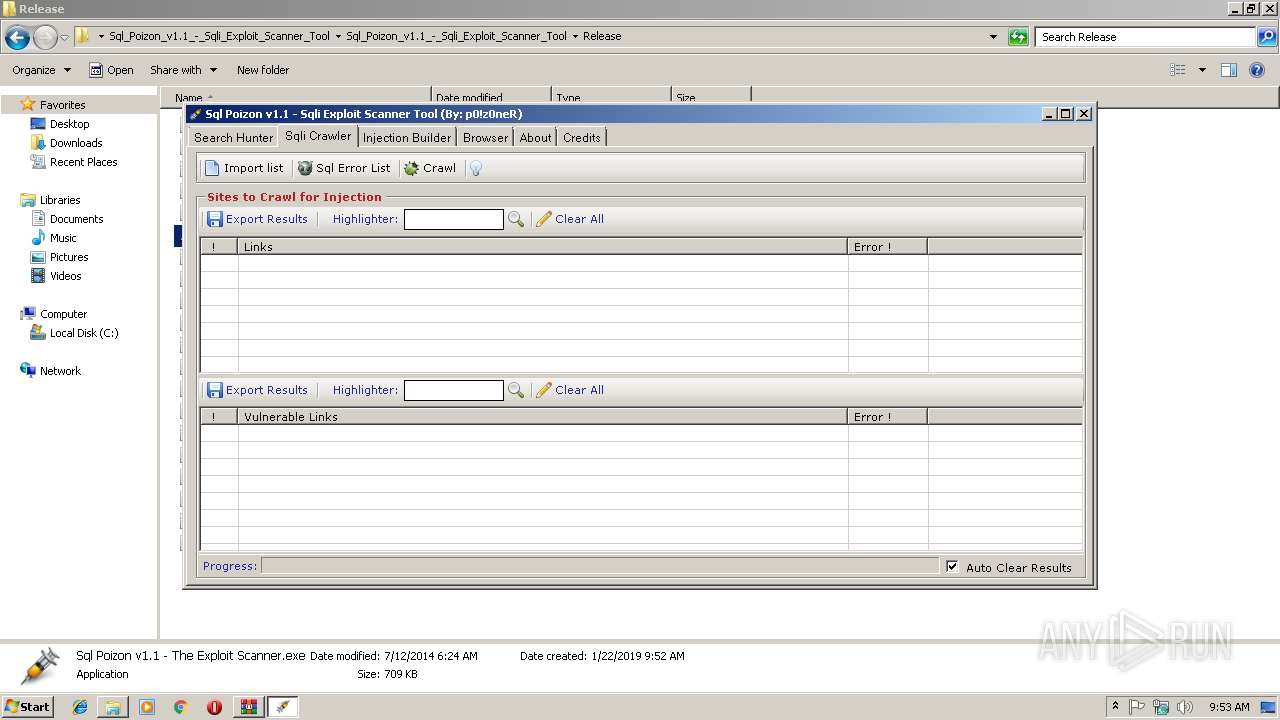Image resolution: width=1280 pixels, height=720 pixels.
Task: Open the Injection Builder tab
Action: [x=407, y=137]
